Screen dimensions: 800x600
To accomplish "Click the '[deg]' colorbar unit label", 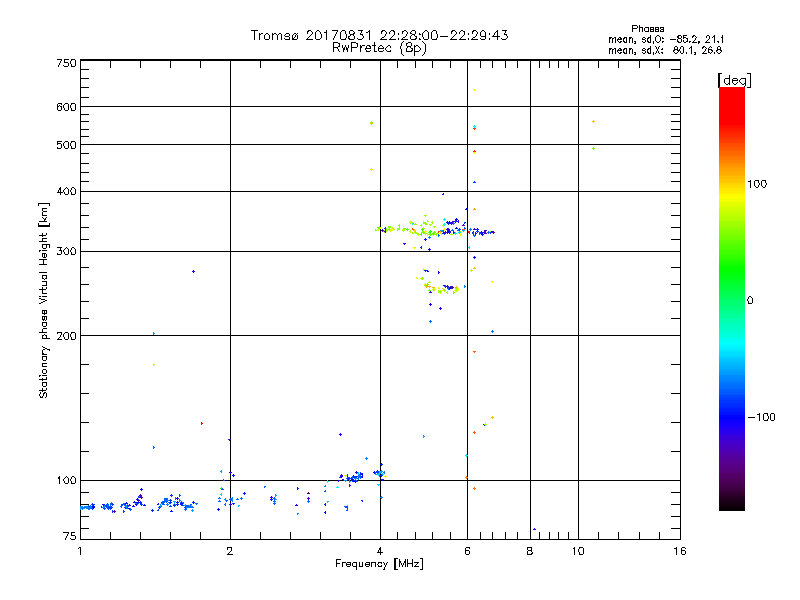I will [734, 80].
